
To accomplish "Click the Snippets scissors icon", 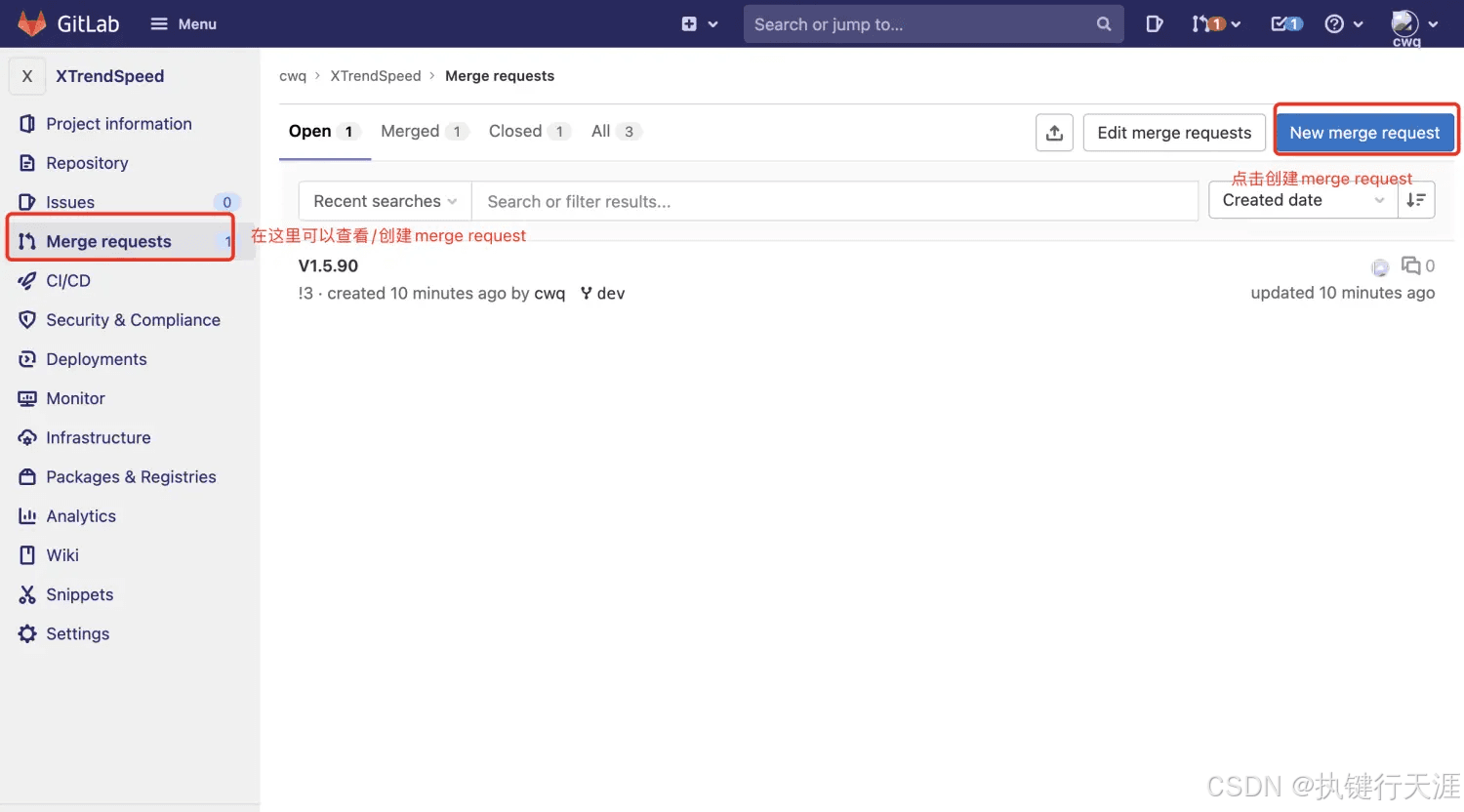I will pos(27,594).
